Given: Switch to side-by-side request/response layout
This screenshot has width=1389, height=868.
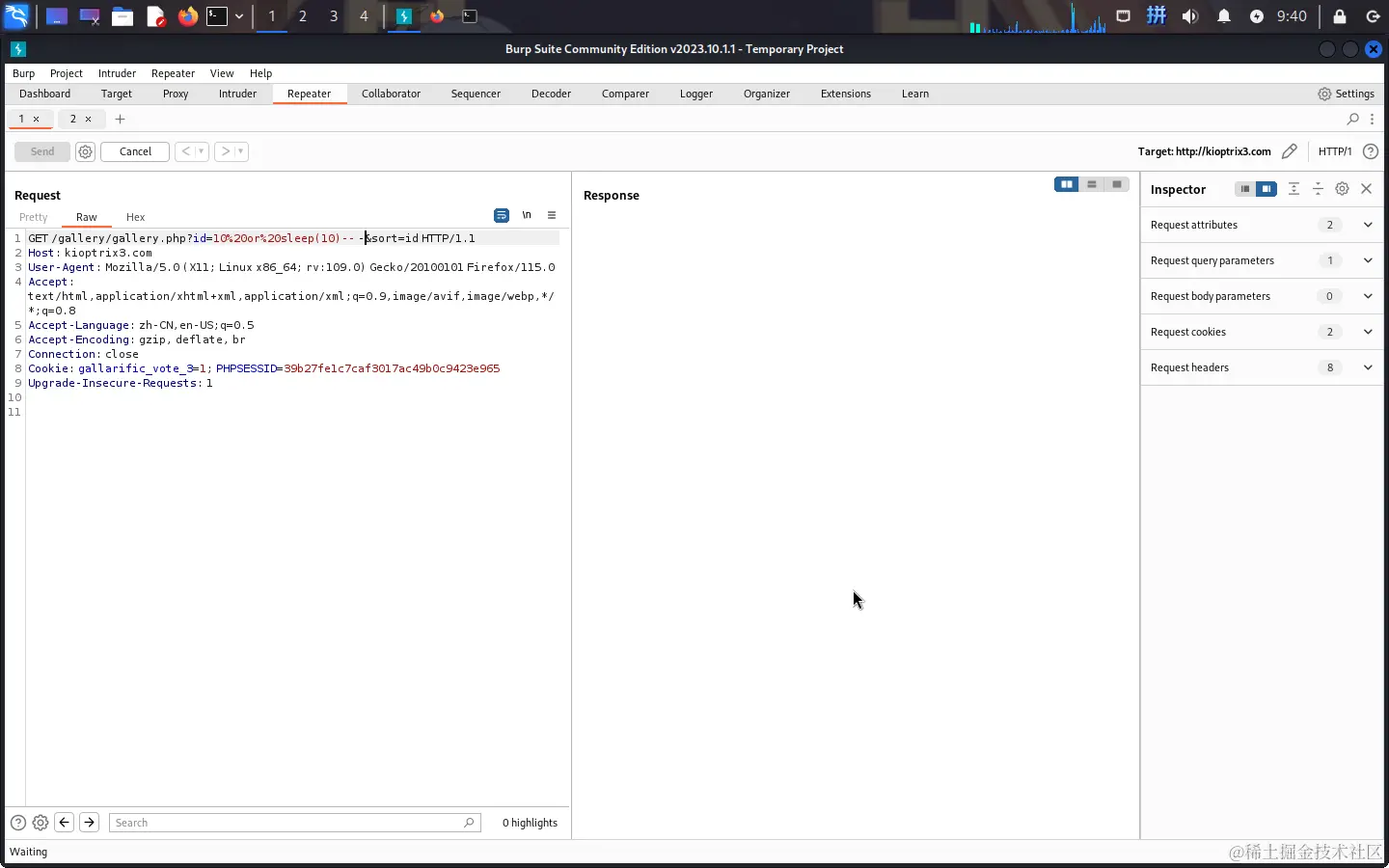Looking at the screenshot, I should coord(1067,184).
